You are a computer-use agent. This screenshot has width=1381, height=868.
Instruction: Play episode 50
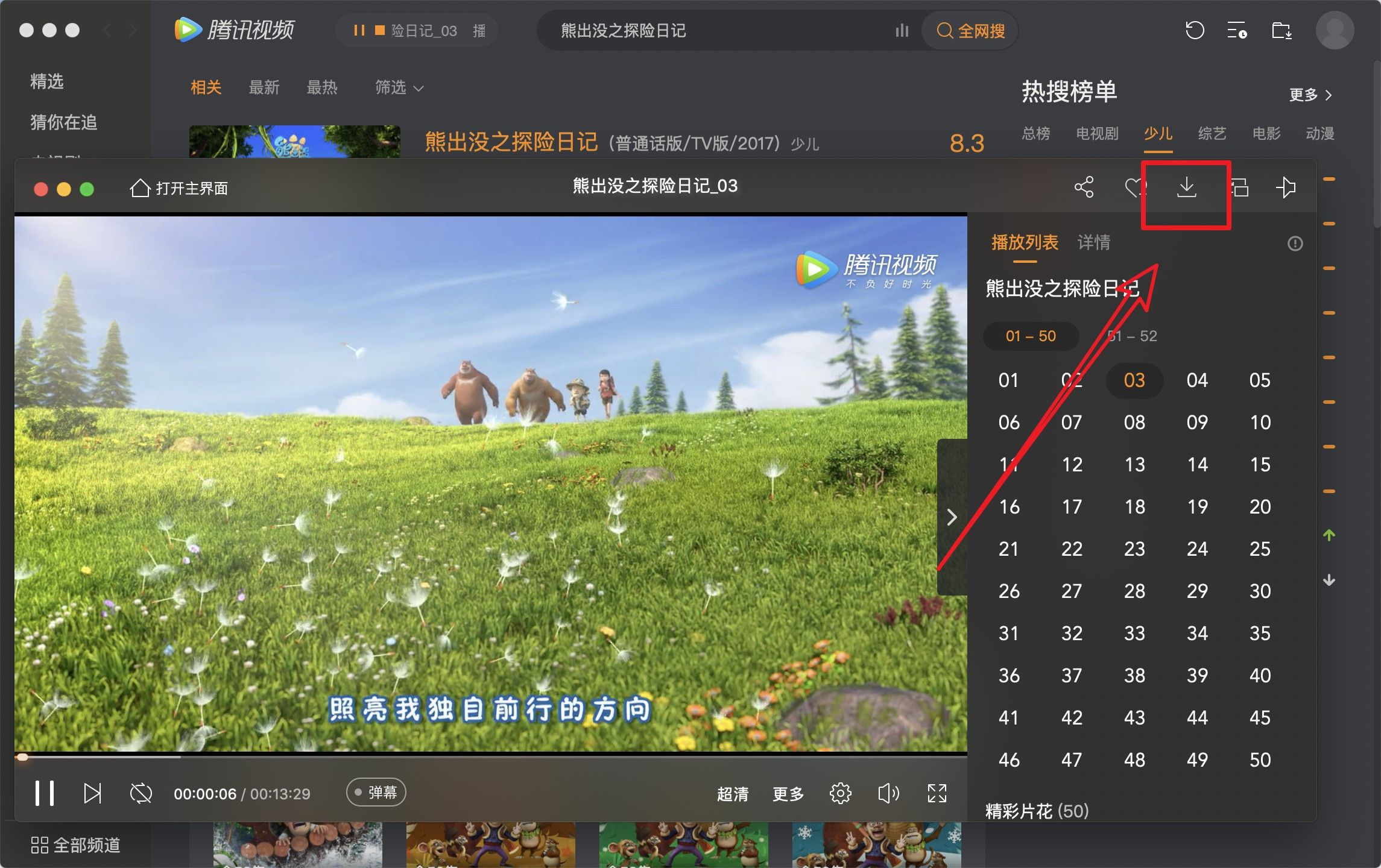tap(1260, 760)
